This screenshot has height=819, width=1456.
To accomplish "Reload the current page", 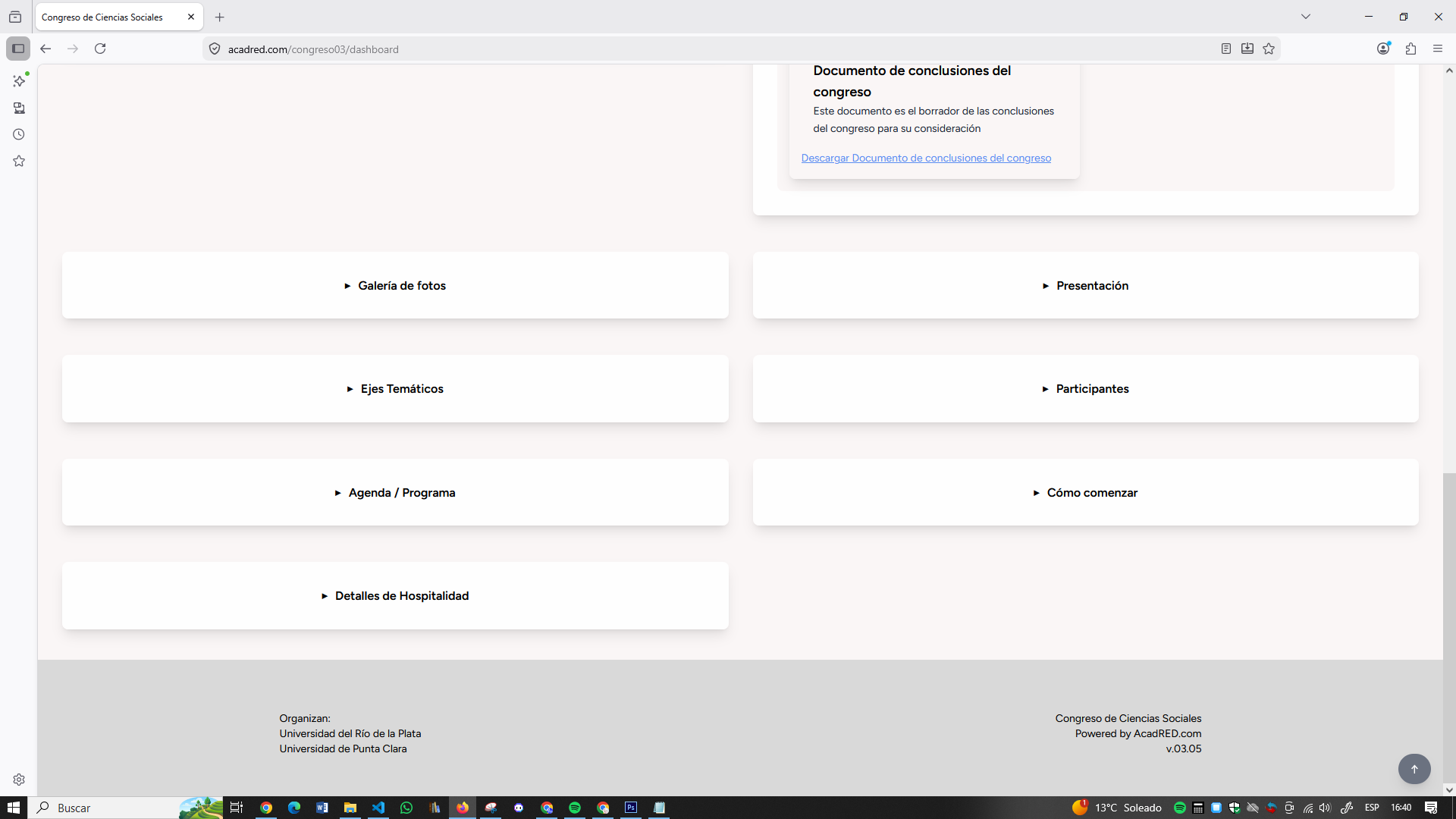I will (x=100, y=49).
